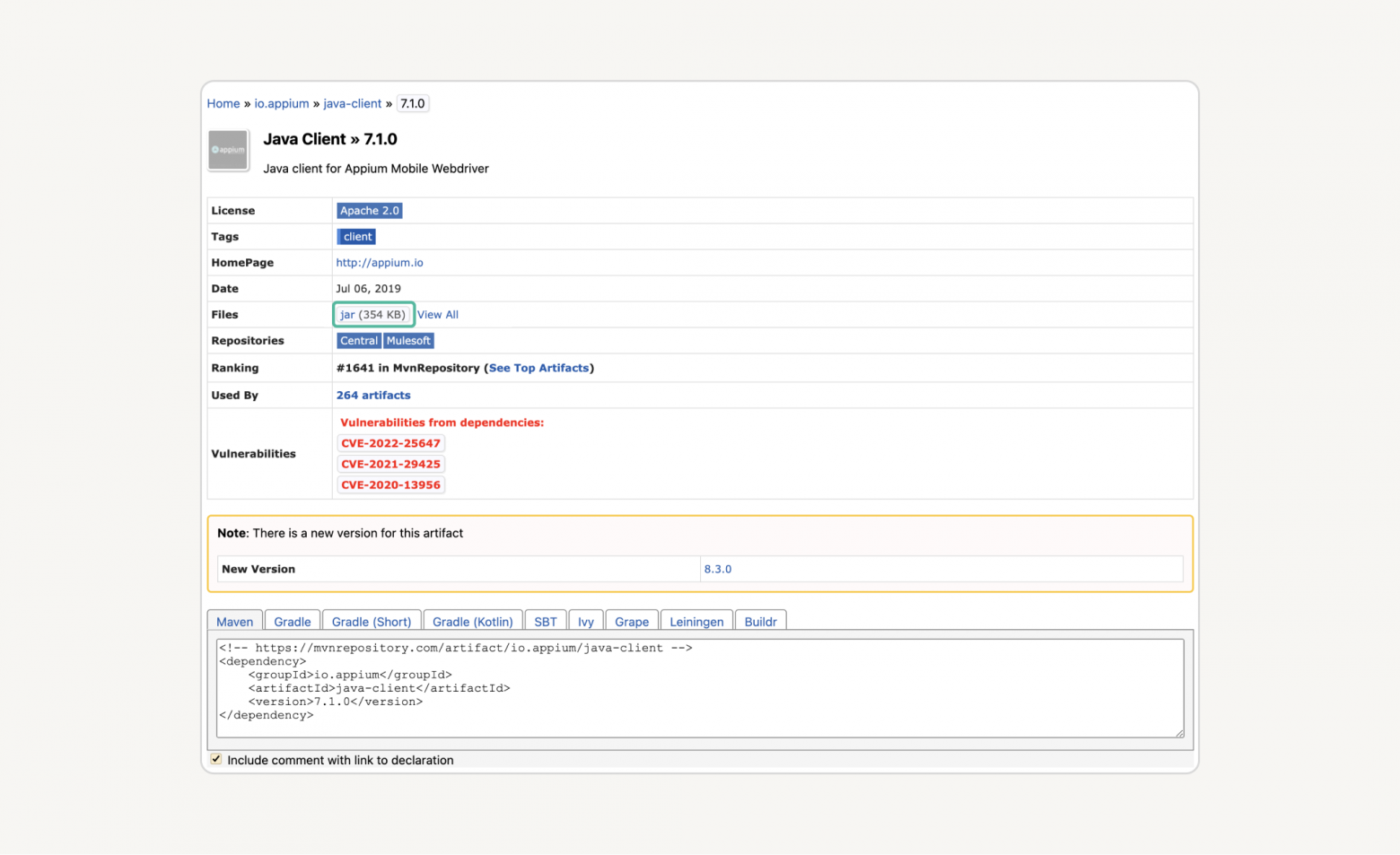Switch to Gradle (Kotlin) tab
Image resolution: width=1400 pixels, height=855 pixels.
[473, 621]
